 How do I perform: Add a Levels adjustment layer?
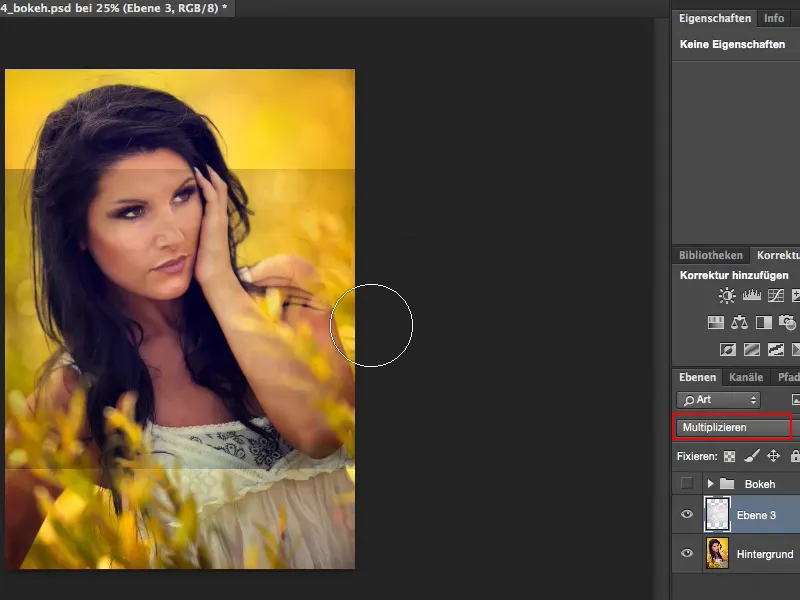752,295
